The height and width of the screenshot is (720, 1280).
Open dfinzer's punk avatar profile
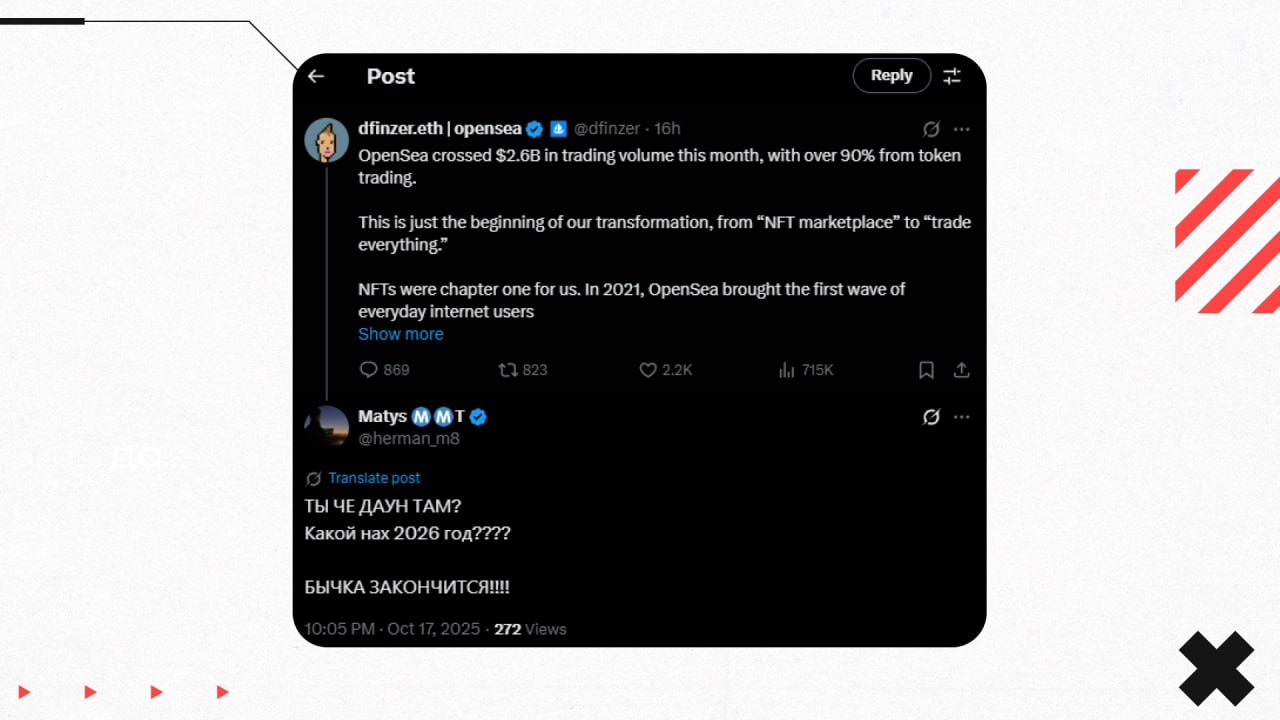(x=326, y=139)
